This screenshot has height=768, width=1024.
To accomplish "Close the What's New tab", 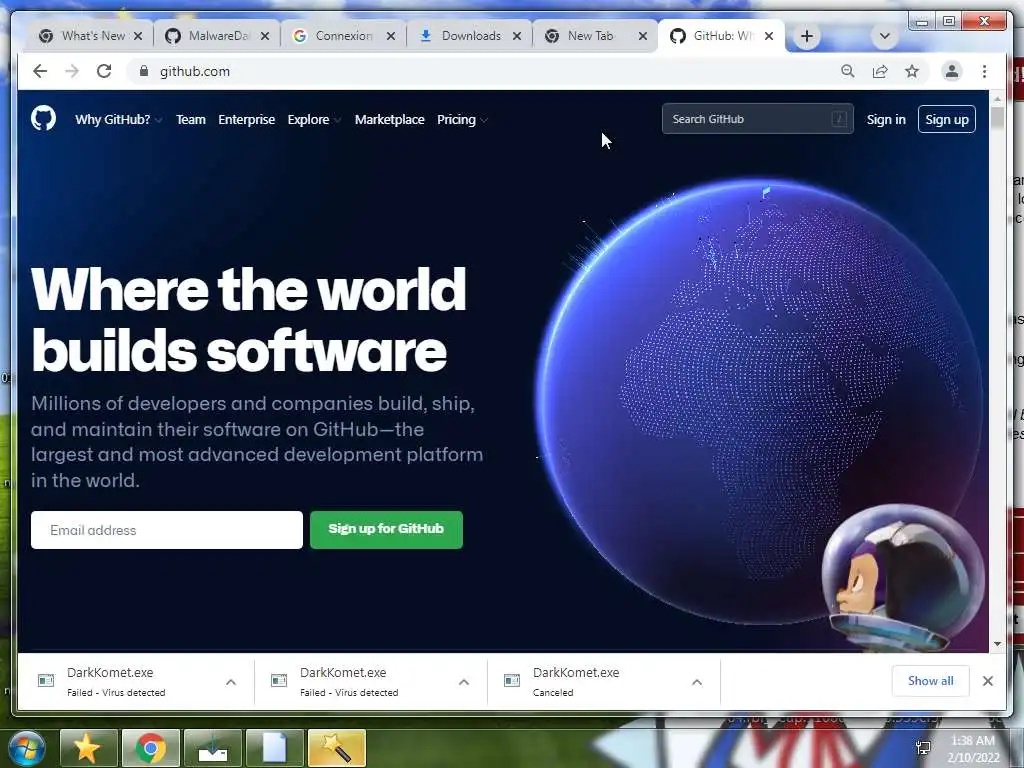I will (x=138, y=37).
